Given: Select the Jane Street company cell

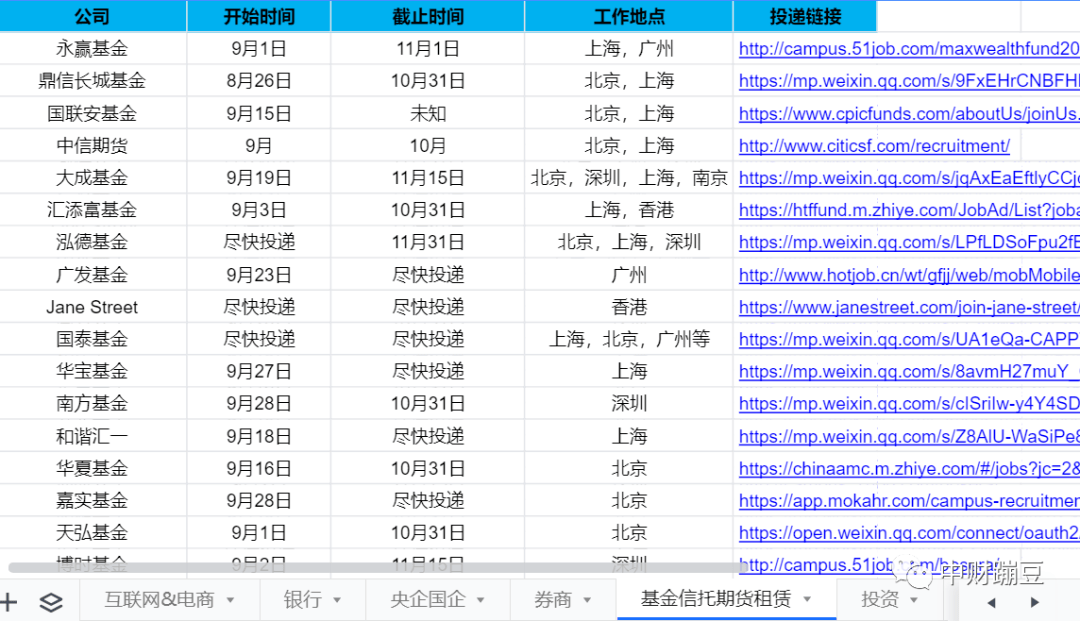Looking at the screenshot, I should pyautogui.click(x=93, y=307).
